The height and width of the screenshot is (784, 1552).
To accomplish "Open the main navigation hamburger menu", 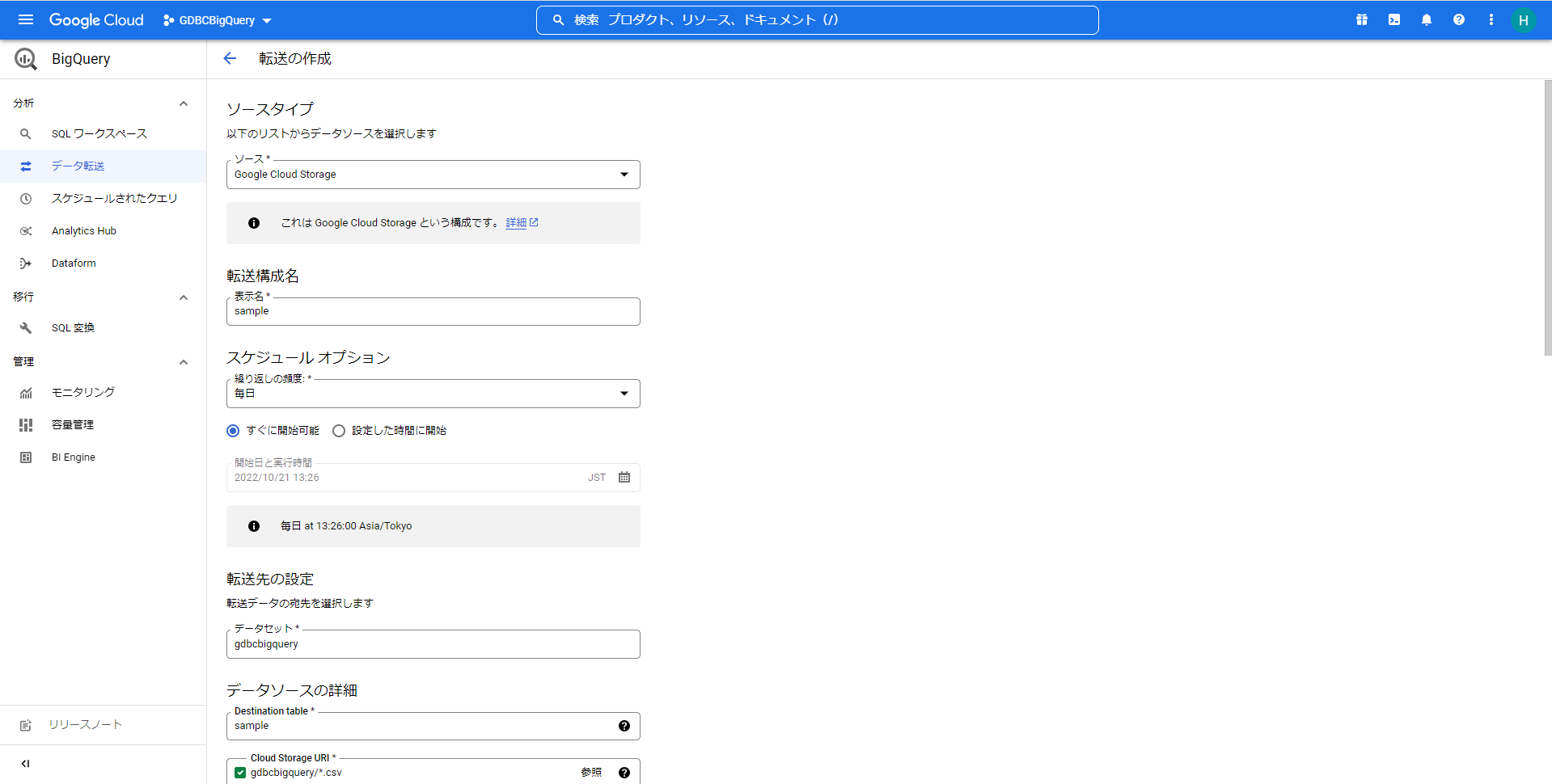I will [x=26, y=19].
